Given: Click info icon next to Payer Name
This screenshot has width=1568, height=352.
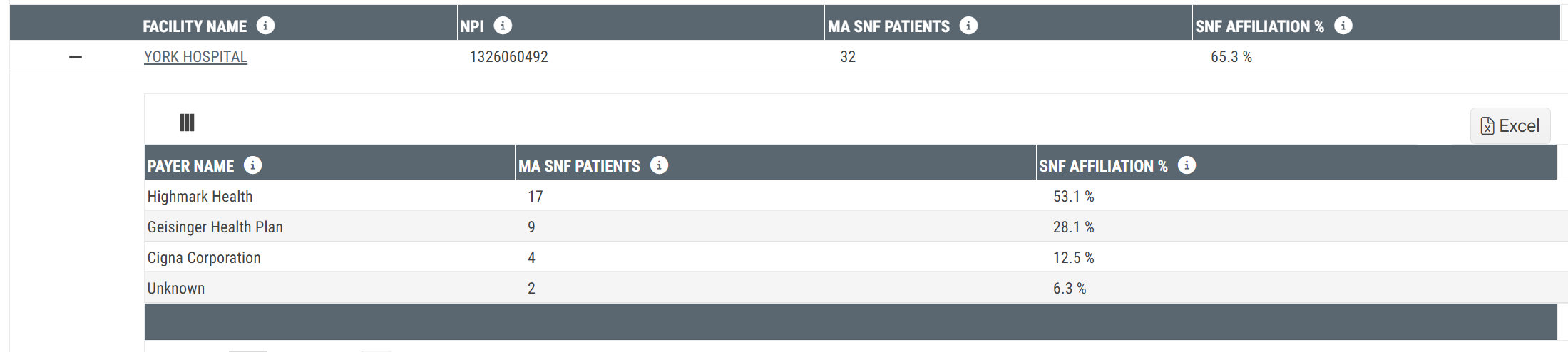Looking at the screenshot, I should tap(252, 165).
